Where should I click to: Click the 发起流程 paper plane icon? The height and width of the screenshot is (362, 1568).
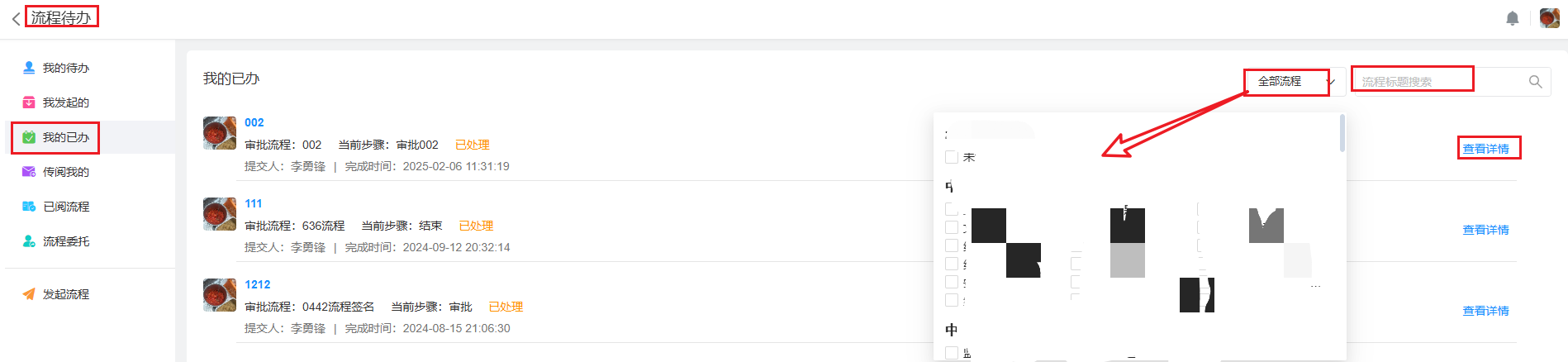(29, 294)
